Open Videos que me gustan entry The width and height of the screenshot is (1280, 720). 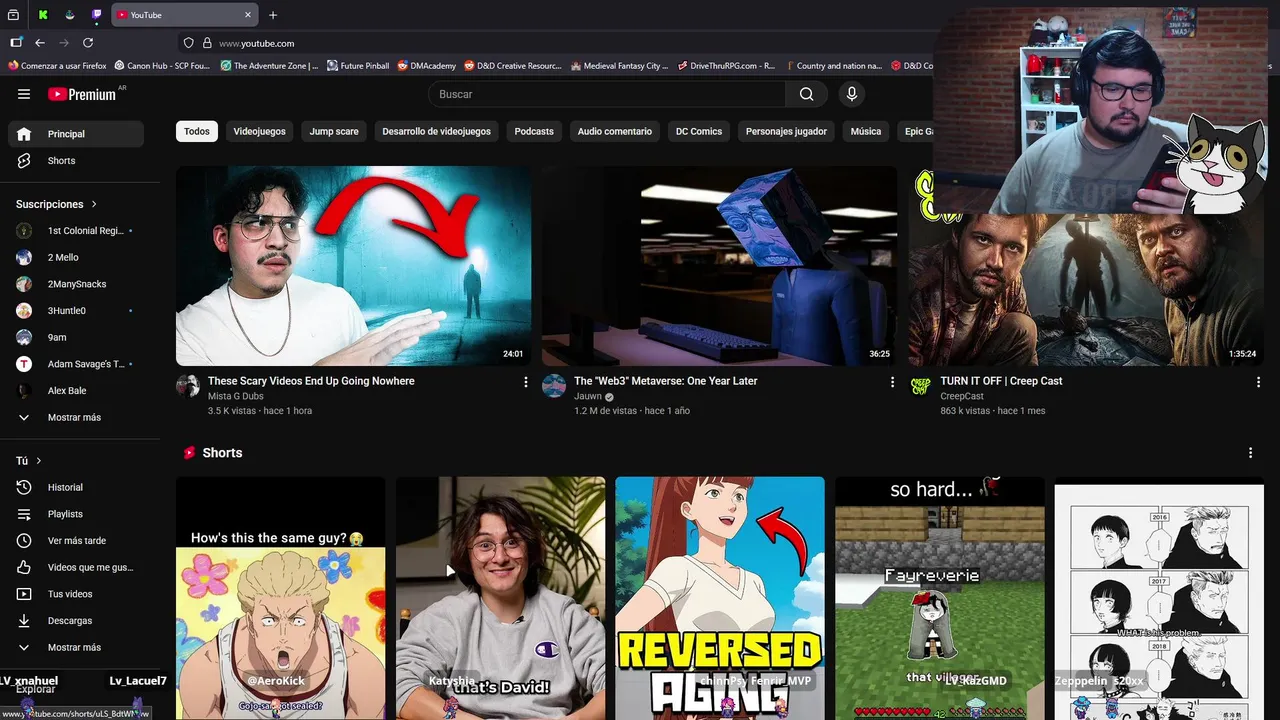[x=76, y=567]
